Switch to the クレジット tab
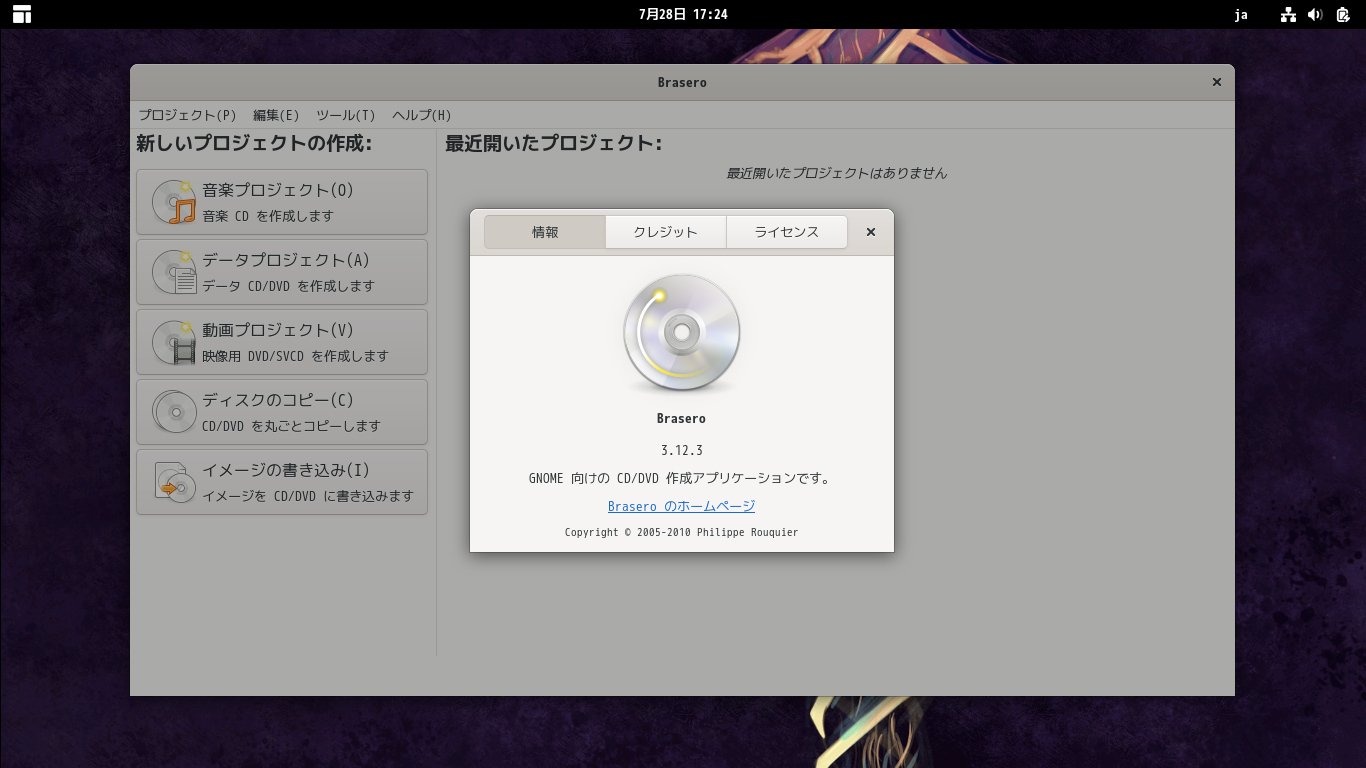1366x768 pixels. coord(666,232)
